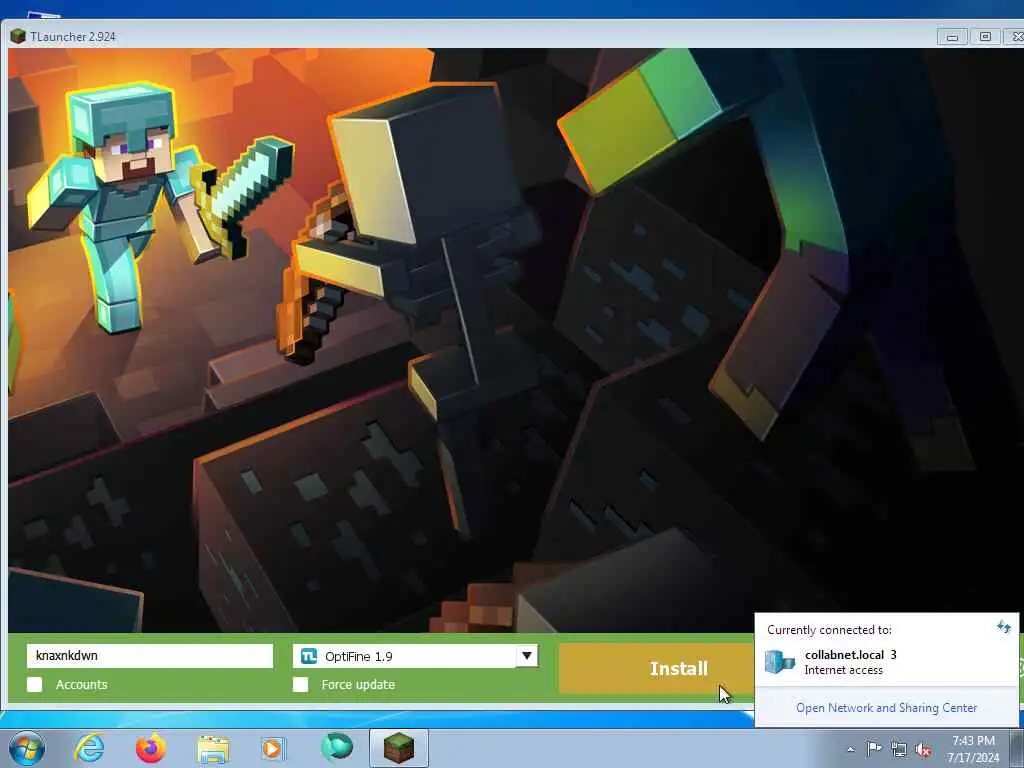1024x768 pixels.
Task: Launch Internet Explorer from the taskbar
Action: (x=89, y=748)
